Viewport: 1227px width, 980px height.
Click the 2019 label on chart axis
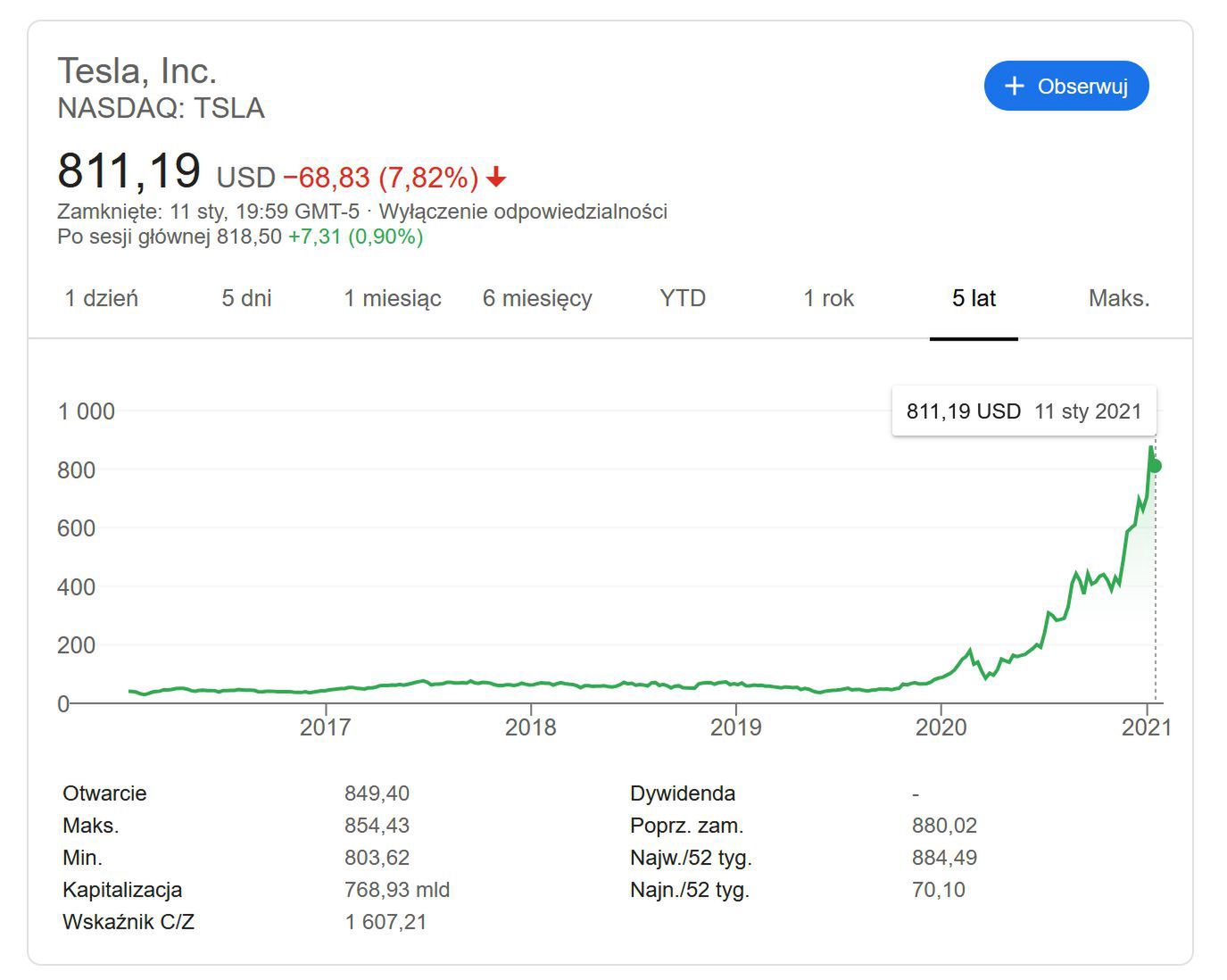(735, 727)
